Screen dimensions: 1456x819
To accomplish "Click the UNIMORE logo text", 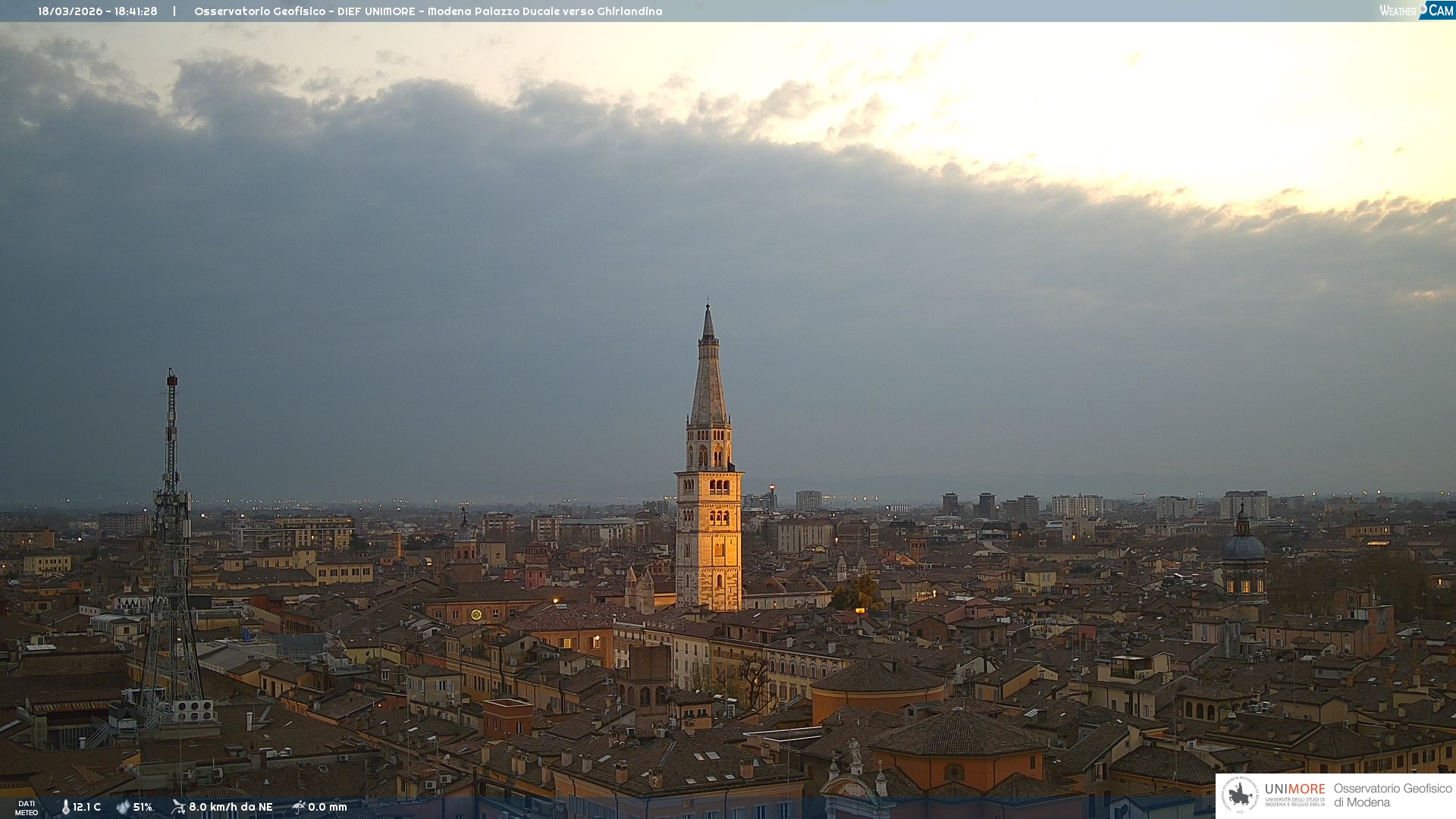I will 1294,789.
